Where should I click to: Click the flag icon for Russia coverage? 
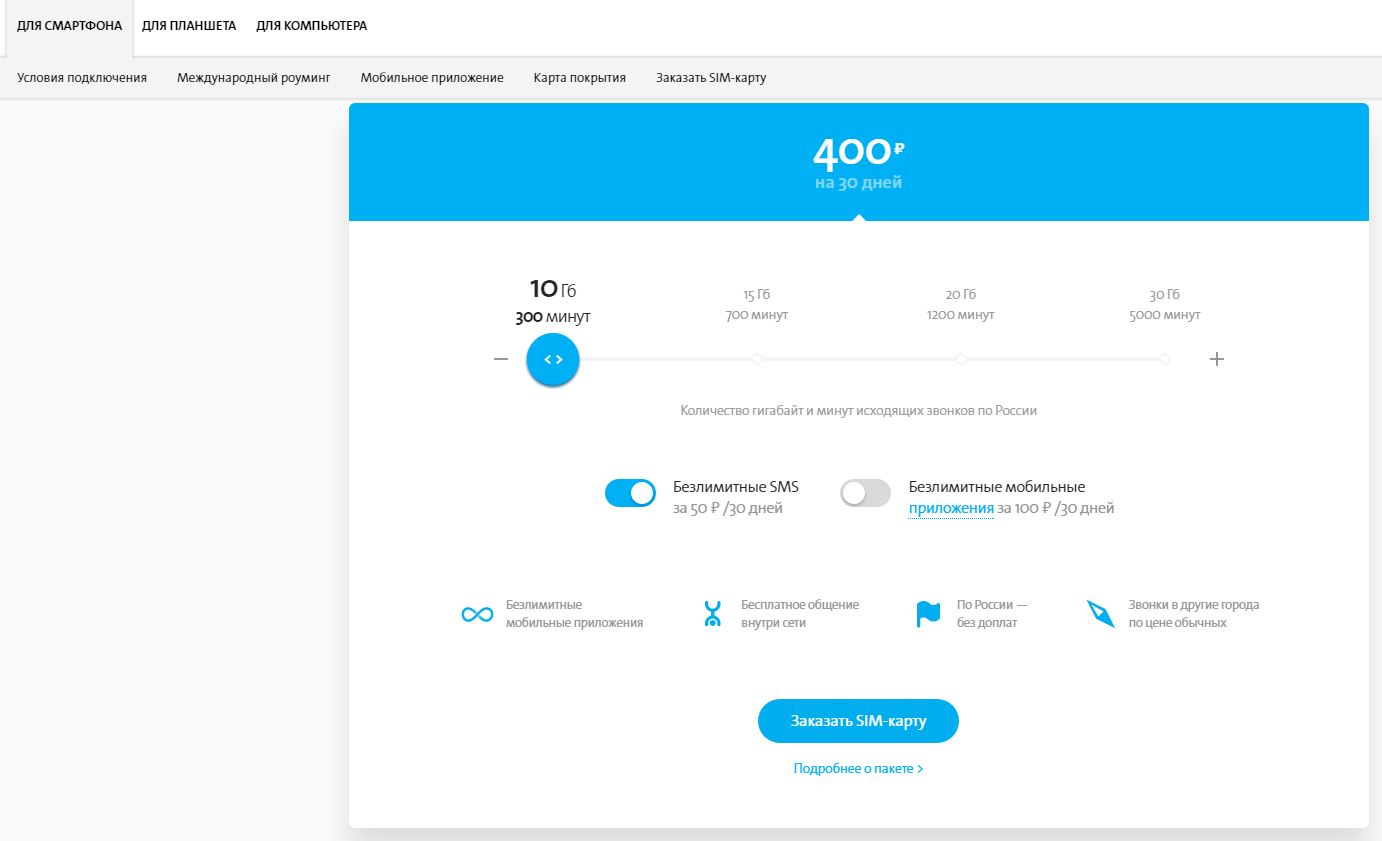pos(928,614)
